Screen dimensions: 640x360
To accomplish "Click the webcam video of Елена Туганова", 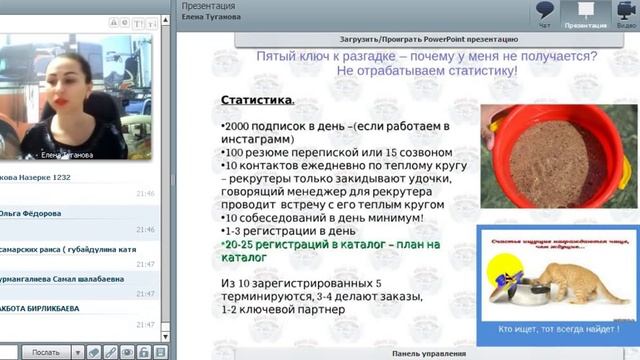I will coord(76,97).
